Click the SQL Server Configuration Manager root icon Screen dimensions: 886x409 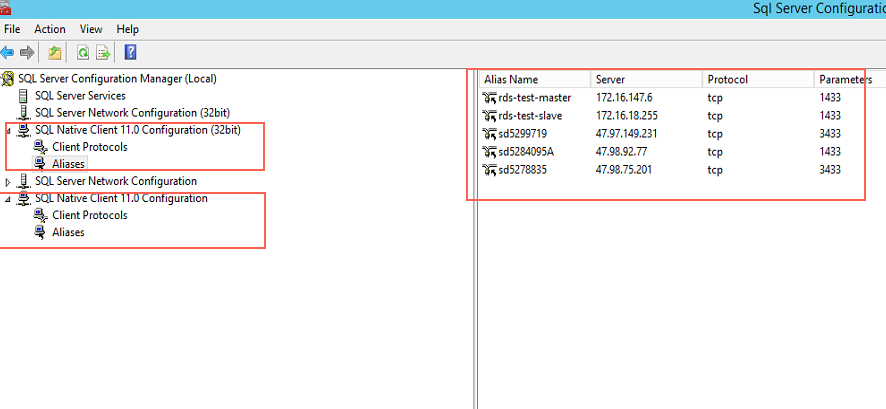[x=8, y=79]
